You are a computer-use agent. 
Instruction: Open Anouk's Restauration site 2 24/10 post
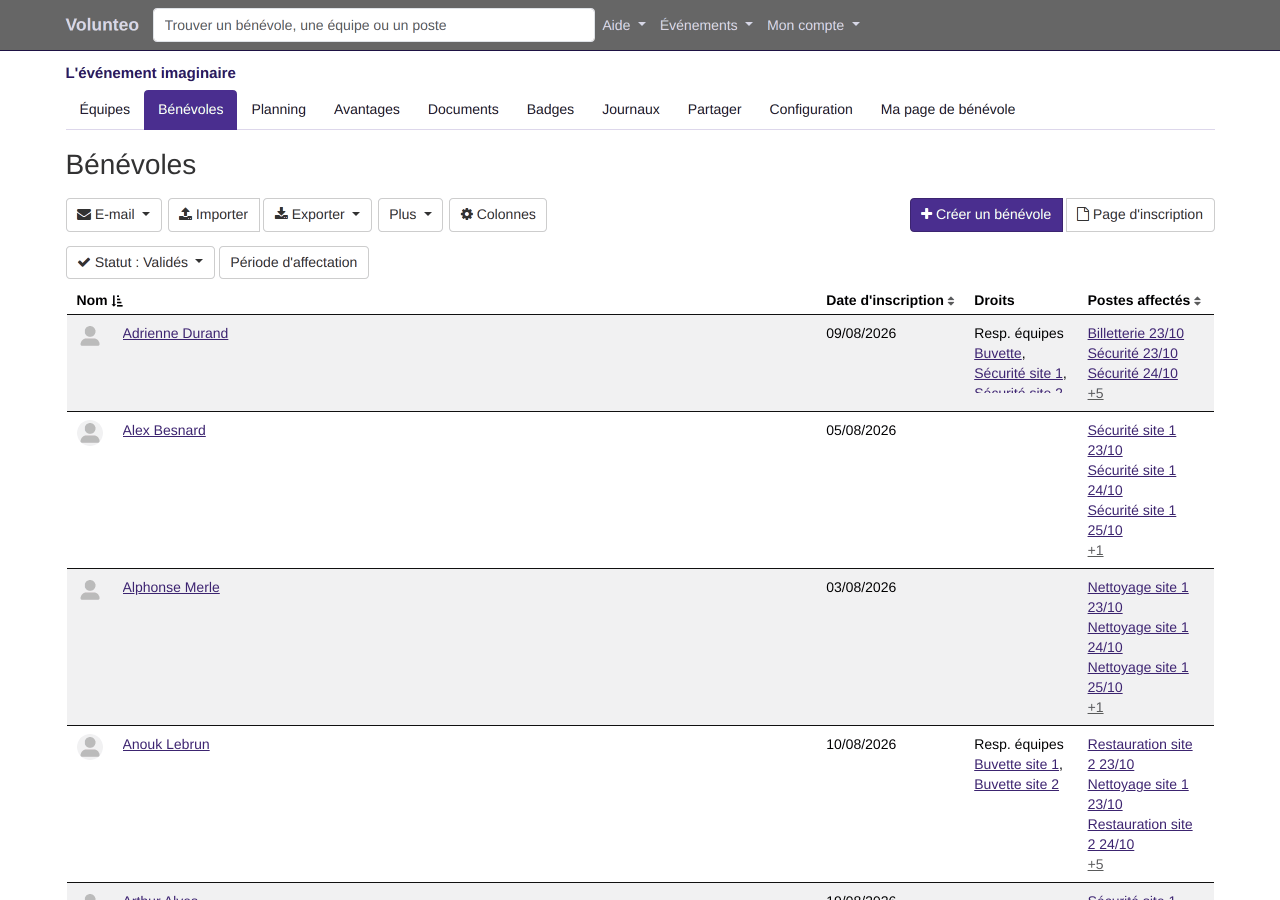tap(1140, 834)
